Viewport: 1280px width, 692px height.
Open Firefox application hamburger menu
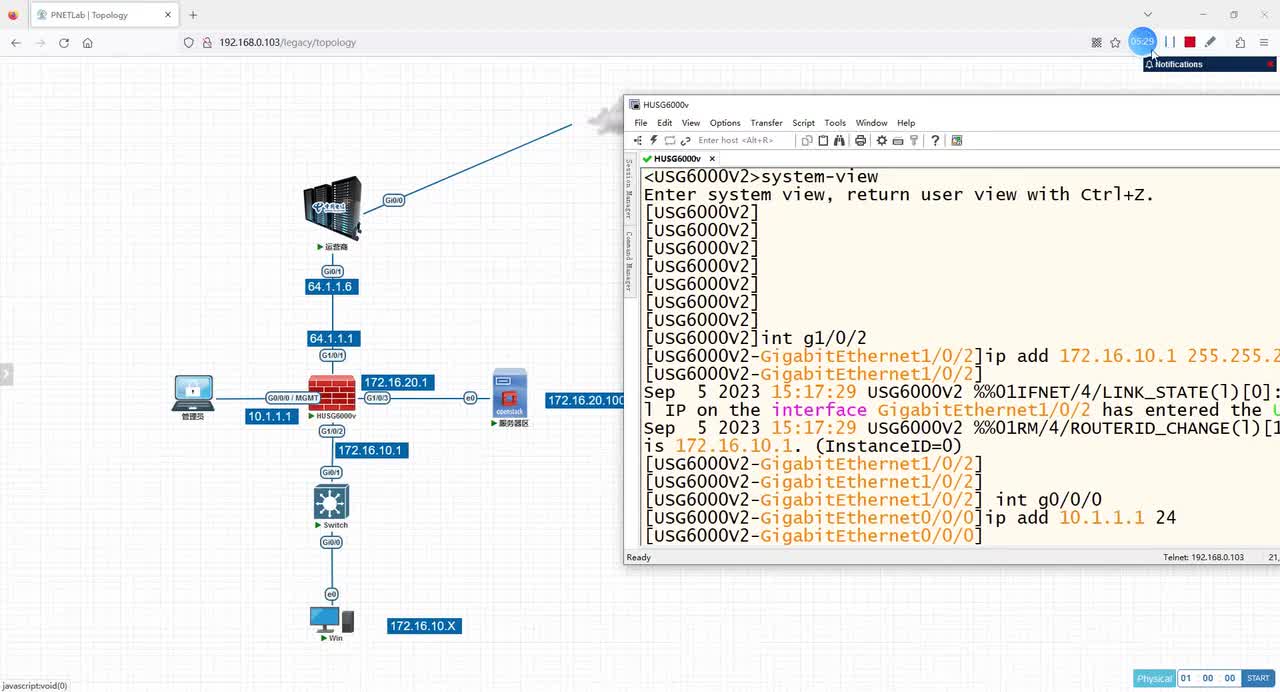(x=1265, y=42)
